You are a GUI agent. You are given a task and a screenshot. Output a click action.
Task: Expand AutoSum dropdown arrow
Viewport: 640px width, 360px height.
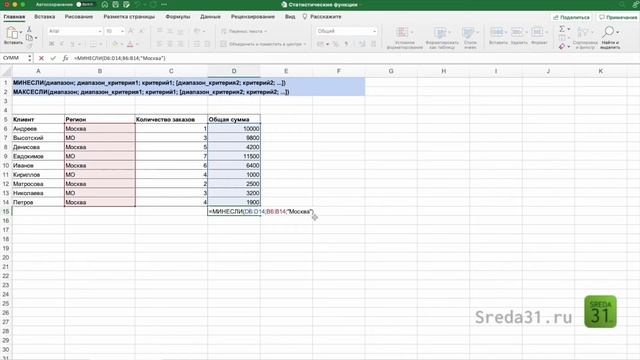click(569, 29)
